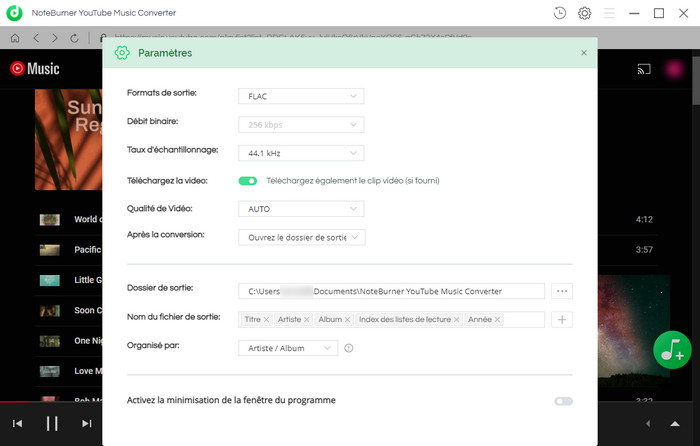Click the Titre tag label
The width and height of the screenshot is (700, 446).
(x=252, y=320)
